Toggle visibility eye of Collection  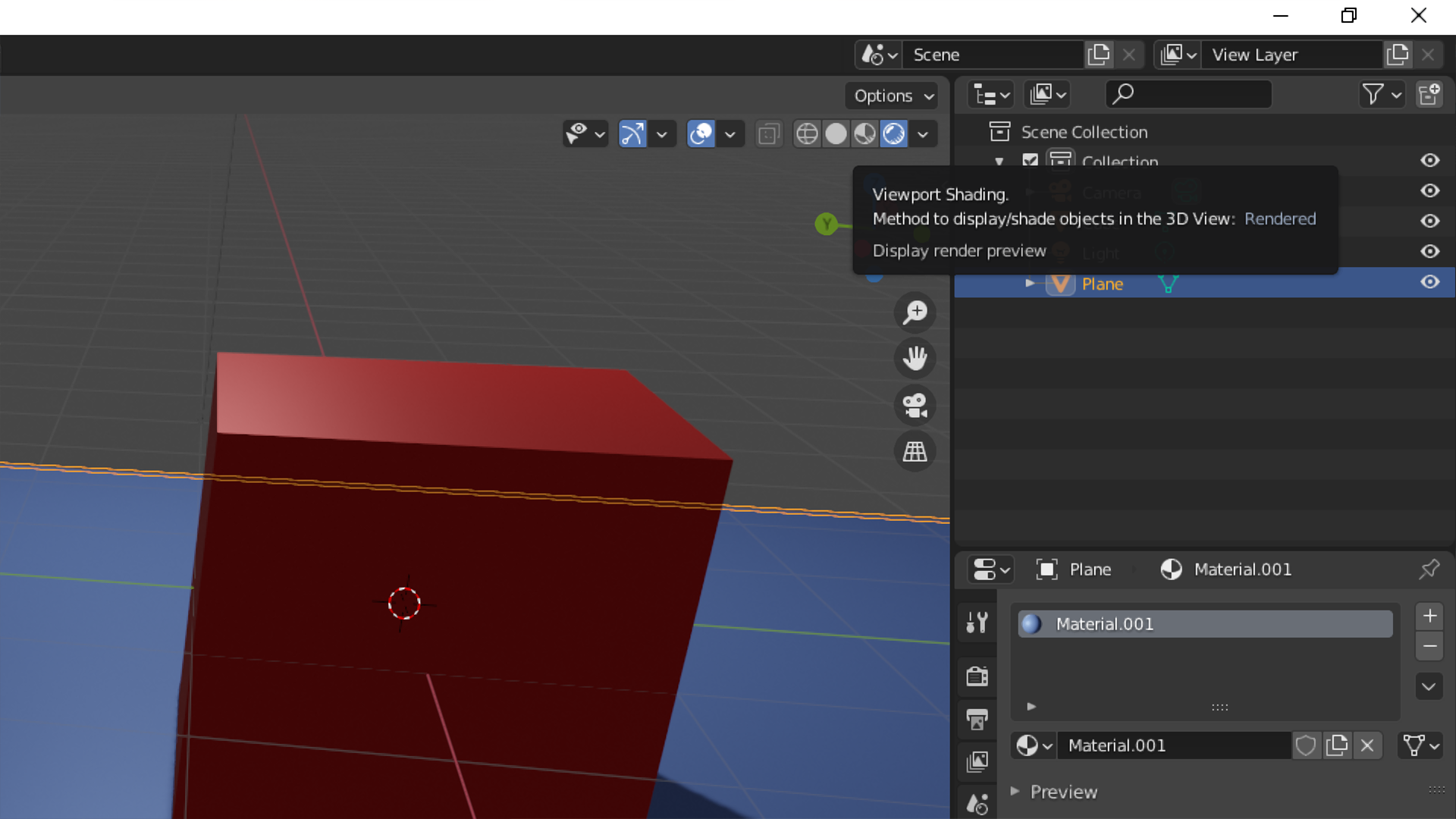pos(1429,161)
